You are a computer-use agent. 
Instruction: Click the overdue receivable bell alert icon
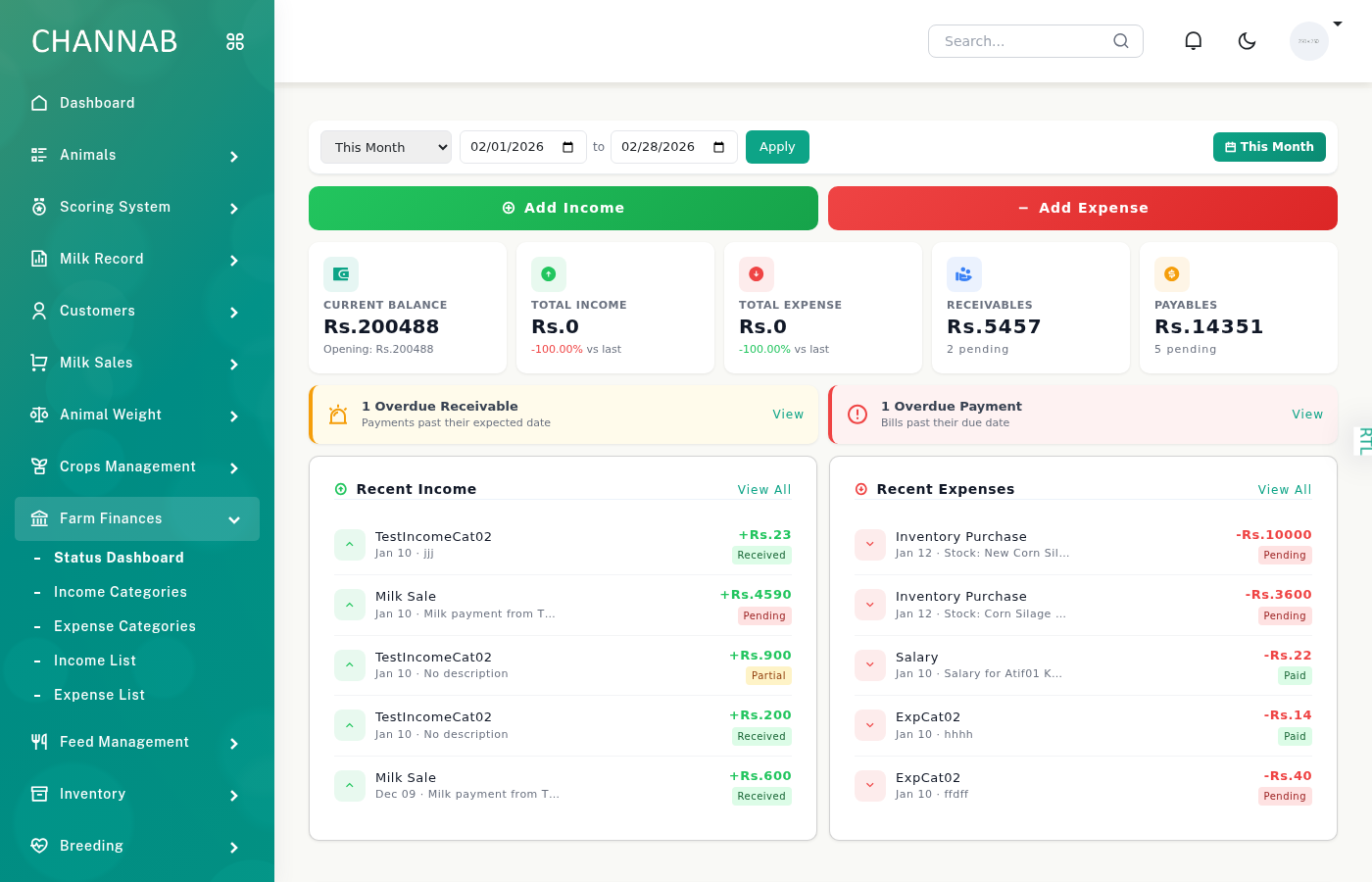tap(337, 414)
